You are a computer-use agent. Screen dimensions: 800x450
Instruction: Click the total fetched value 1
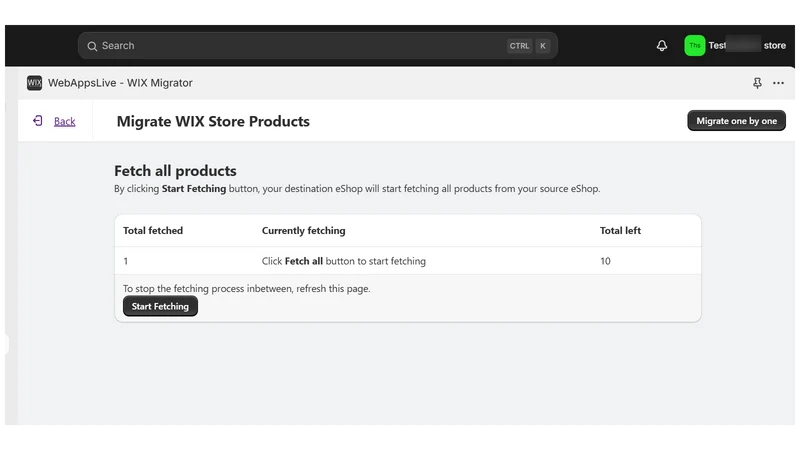point(126,261)
